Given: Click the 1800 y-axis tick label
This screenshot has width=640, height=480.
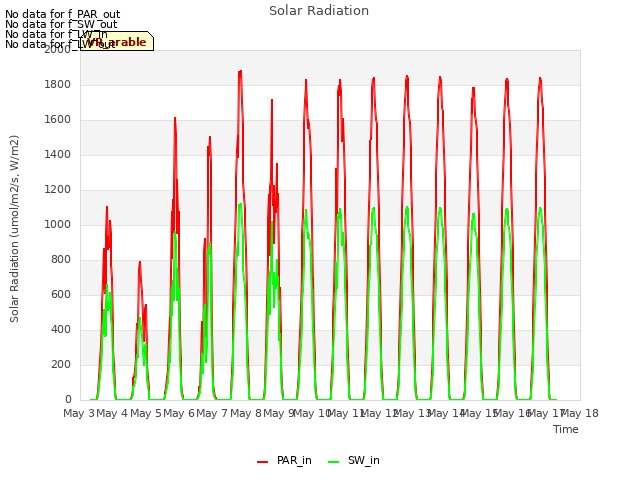Looking at the screenshot, I should [x=58, y=84].
